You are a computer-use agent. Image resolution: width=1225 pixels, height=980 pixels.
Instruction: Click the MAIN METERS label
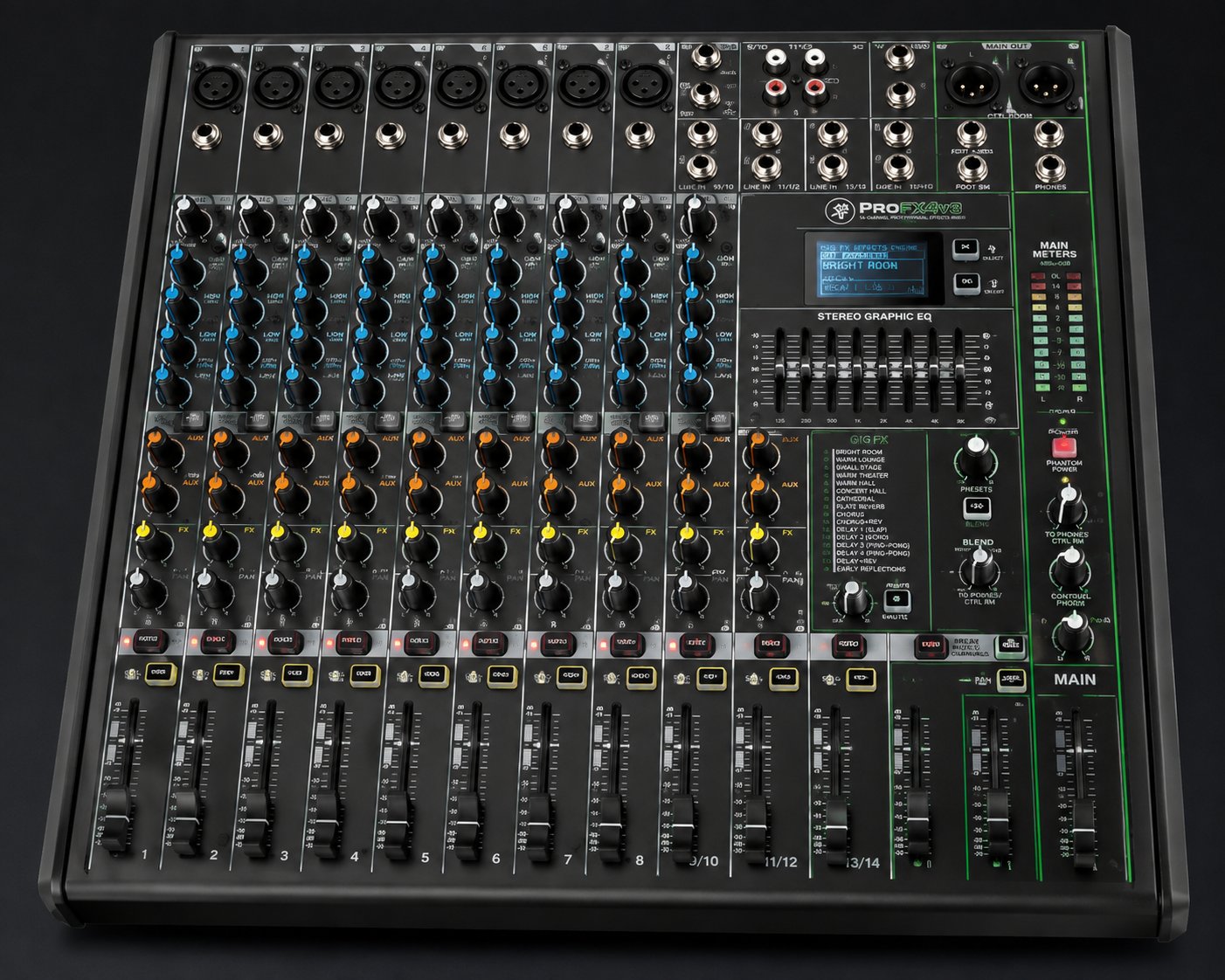[1055, 250]
